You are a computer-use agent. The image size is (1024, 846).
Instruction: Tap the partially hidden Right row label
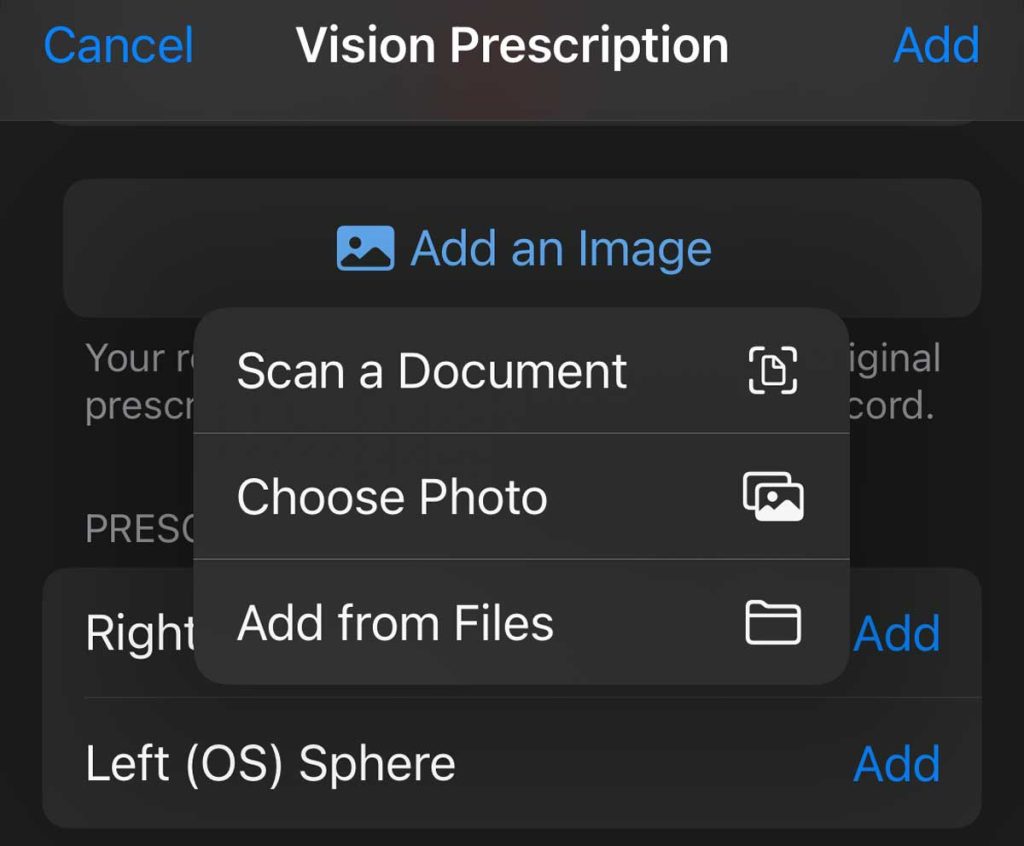coord(140,633)
